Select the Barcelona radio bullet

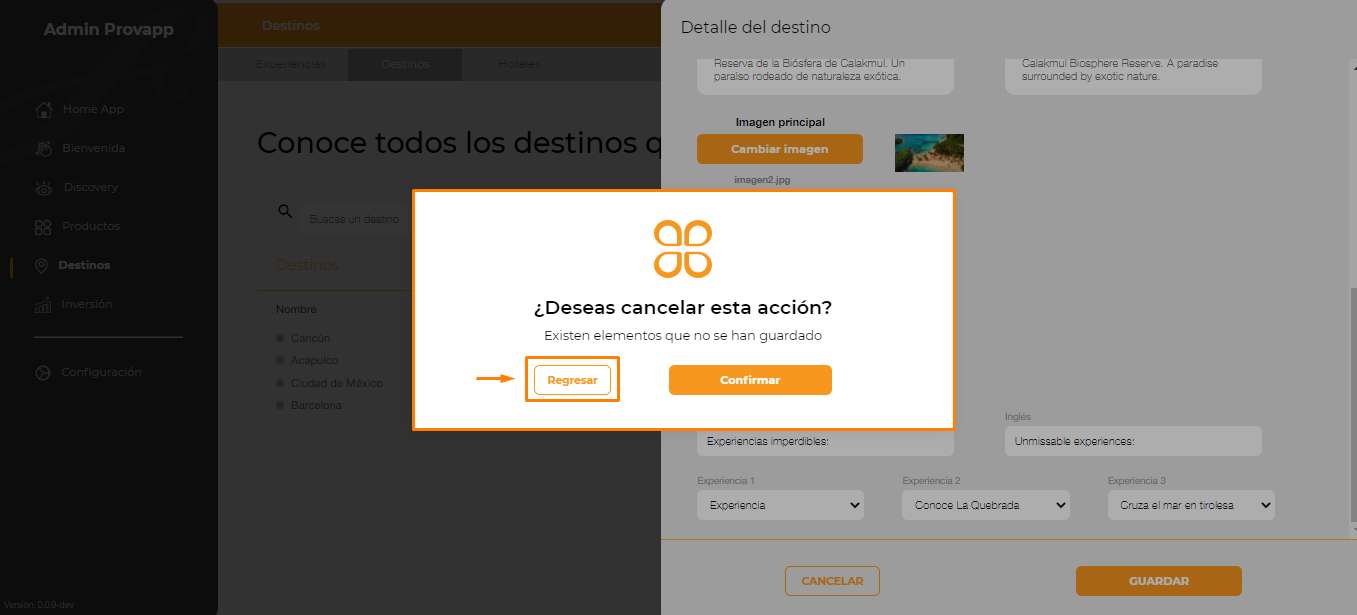click(x=281, y=405)
